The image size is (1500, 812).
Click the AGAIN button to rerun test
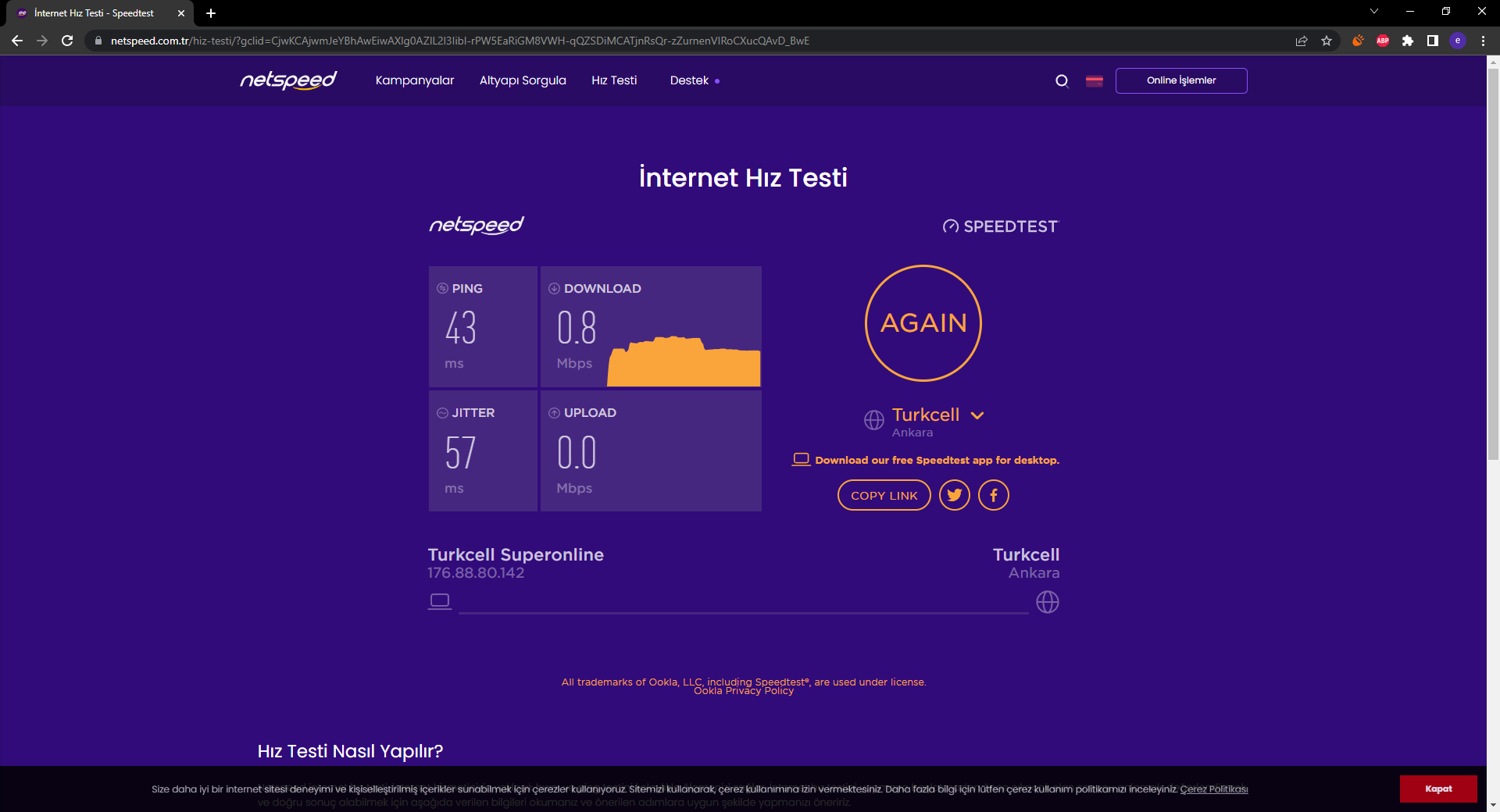click(x=923, y=323)
